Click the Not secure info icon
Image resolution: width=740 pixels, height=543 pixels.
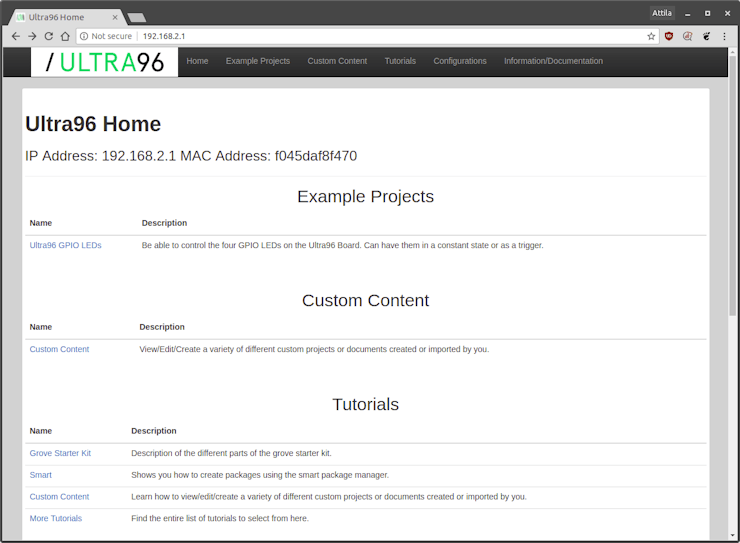tap(84, 36)
